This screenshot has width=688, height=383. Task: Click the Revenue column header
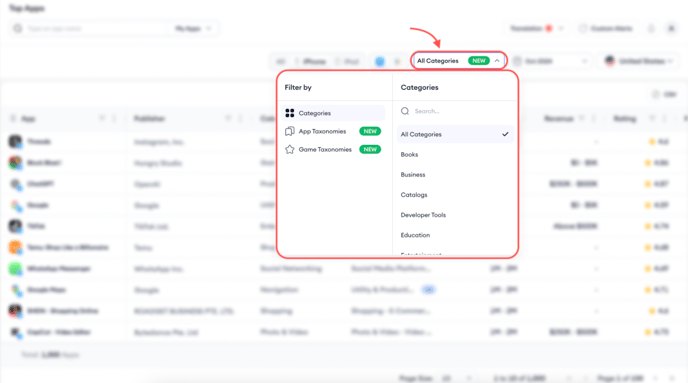click(559, 118)
